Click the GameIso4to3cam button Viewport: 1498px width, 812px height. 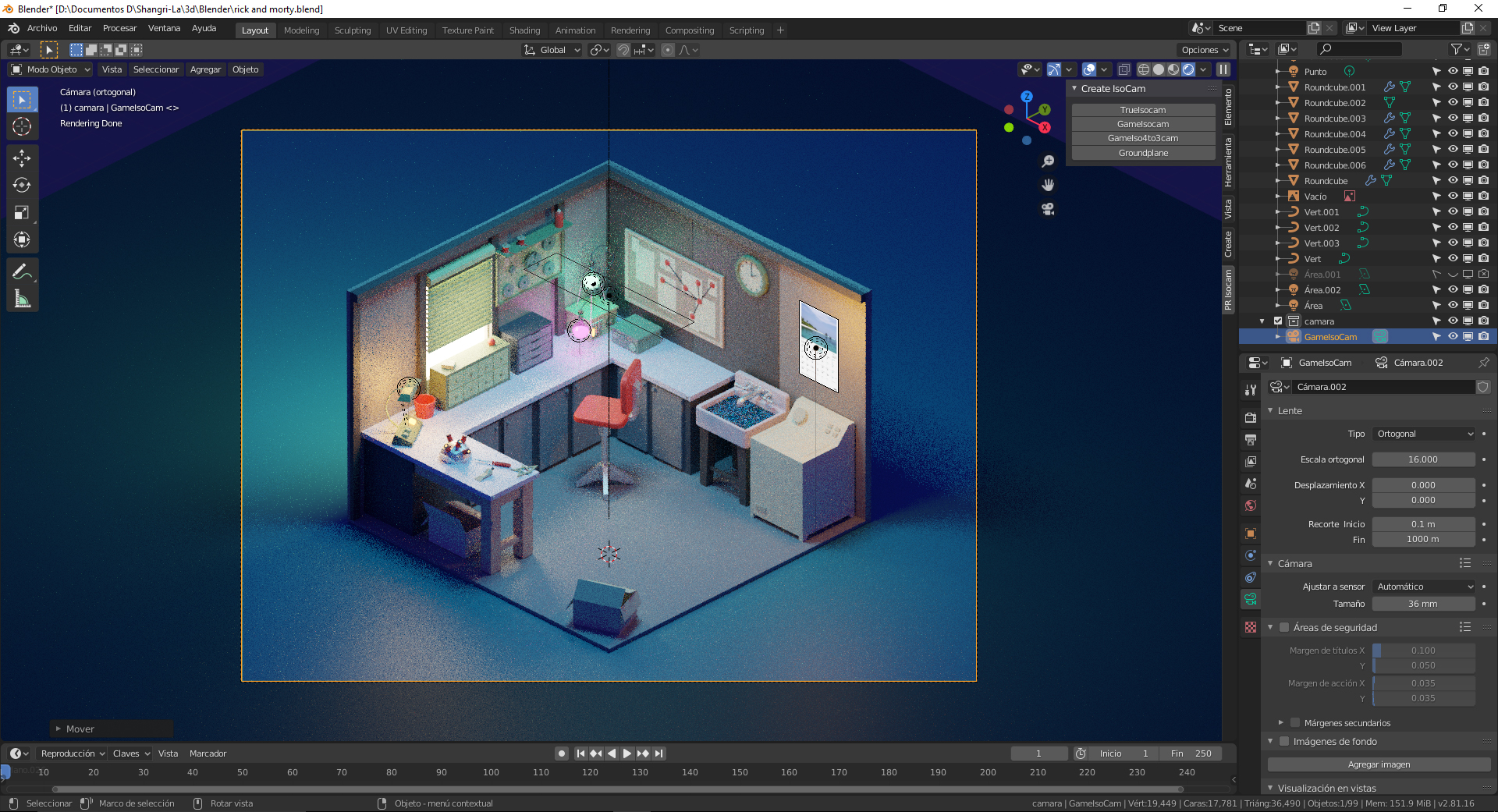1143,138
